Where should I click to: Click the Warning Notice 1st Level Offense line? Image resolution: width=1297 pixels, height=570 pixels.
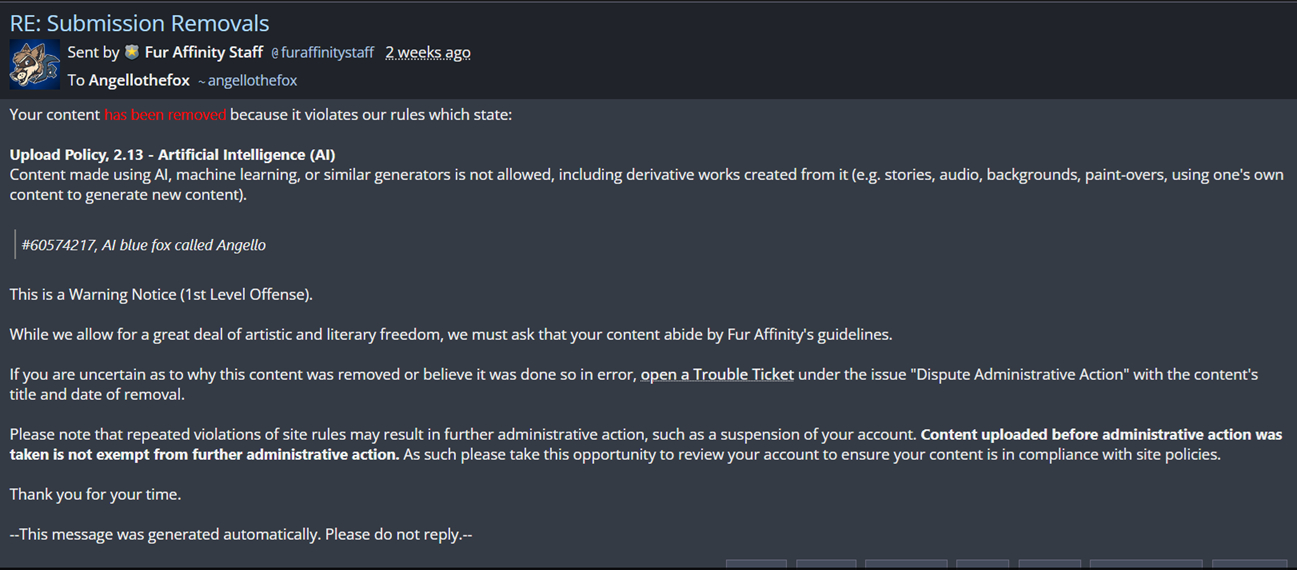click(161, 295)
